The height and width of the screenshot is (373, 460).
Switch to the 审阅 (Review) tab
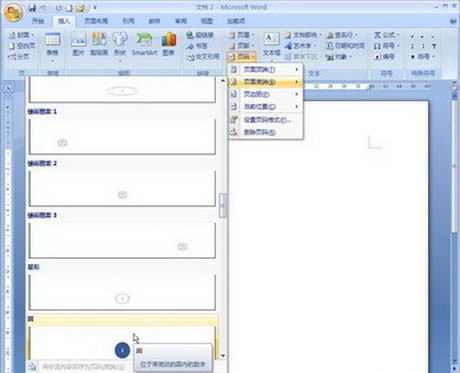181,21
